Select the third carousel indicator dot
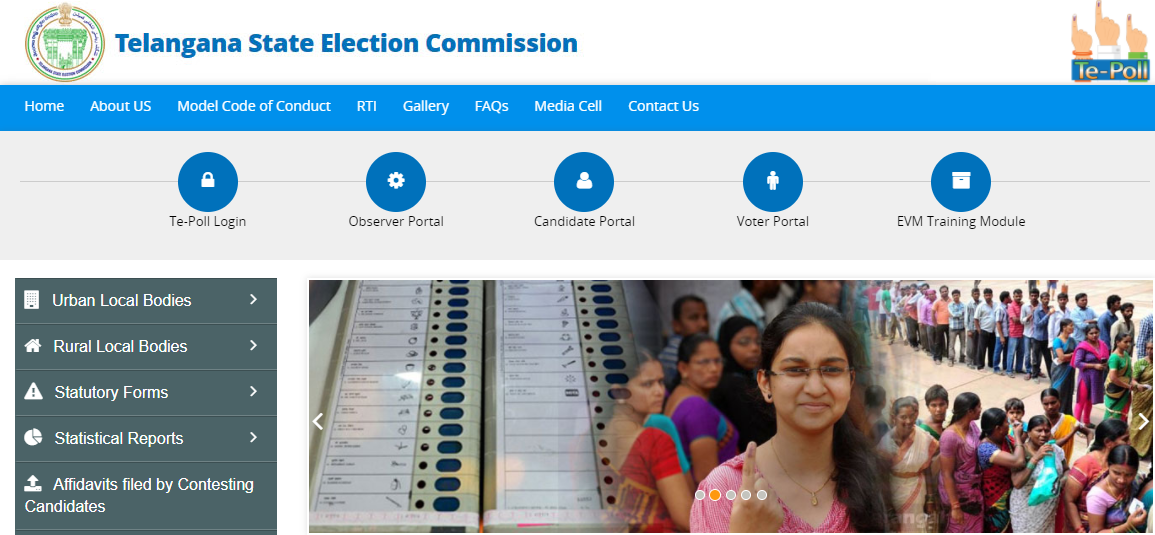 coord(731,495)
